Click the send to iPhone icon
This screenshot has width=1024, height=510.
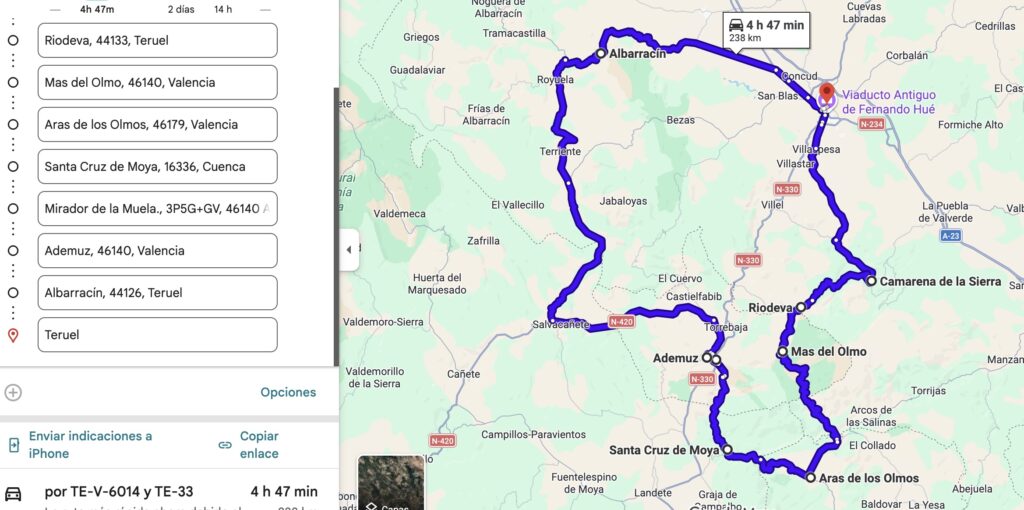[13, 445]
